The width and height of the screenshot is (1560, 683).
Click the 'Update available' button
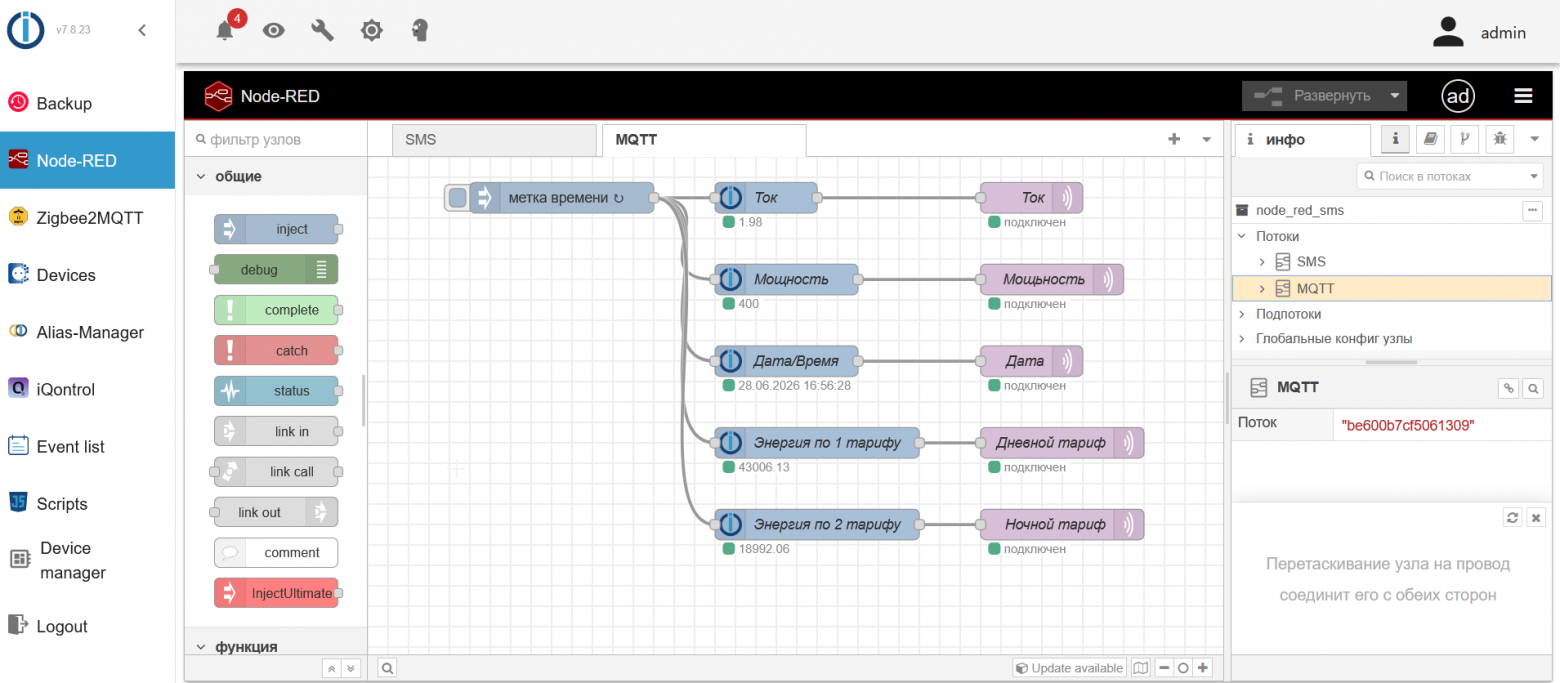[1069, 668]
